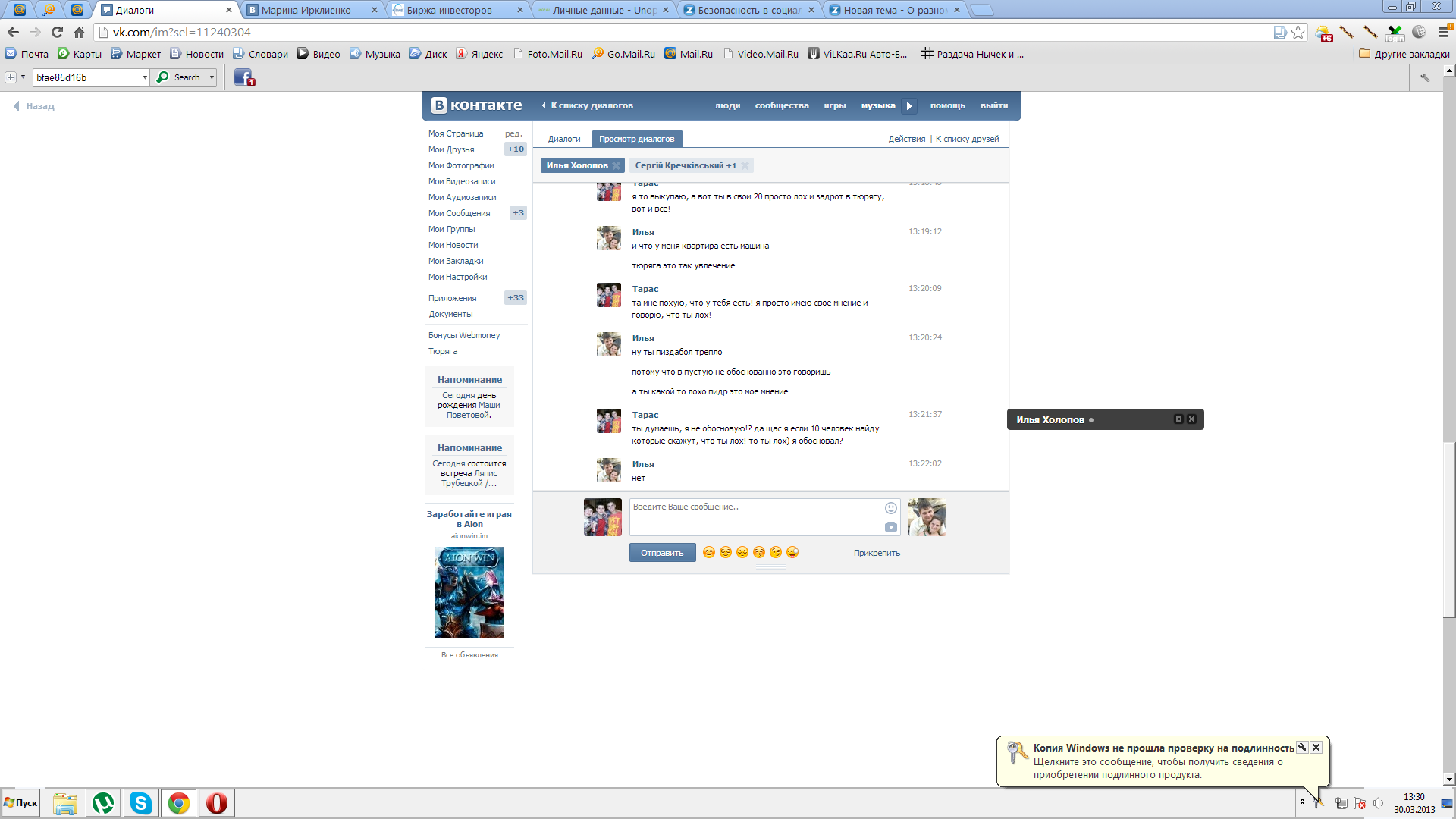Click the Прикрепить attach link

(877, 553)
